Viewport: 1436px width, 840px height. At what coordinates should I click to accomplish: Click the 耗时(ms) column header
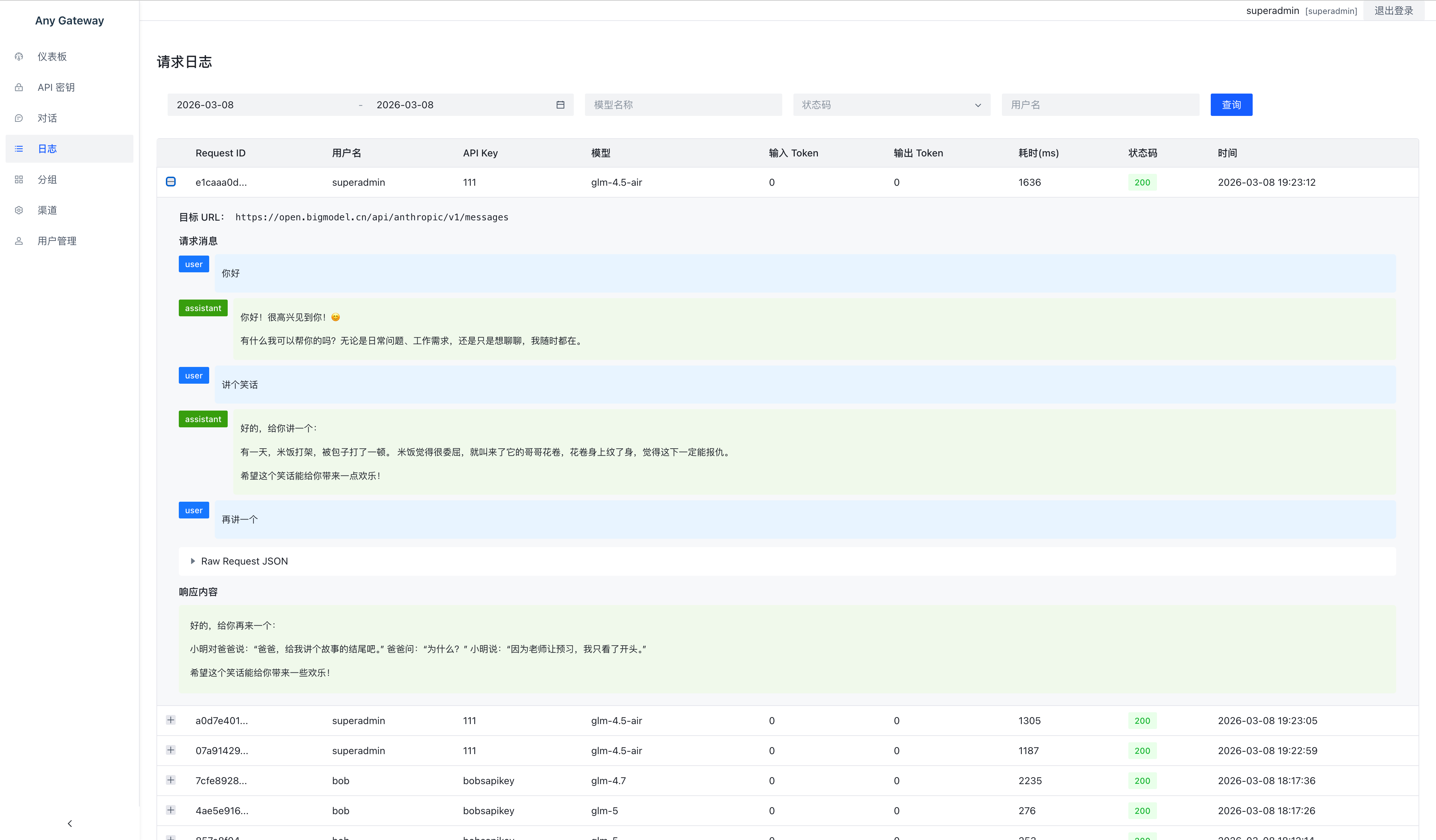(1038, 153)
